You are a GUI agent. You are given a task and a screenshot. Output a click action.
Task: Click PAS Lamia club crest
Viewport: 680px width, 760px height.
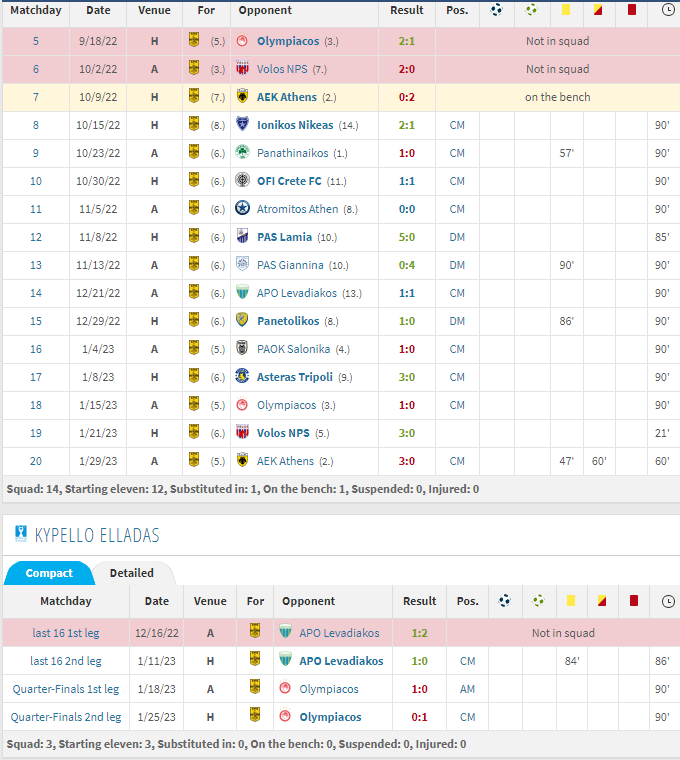[242, 236]
